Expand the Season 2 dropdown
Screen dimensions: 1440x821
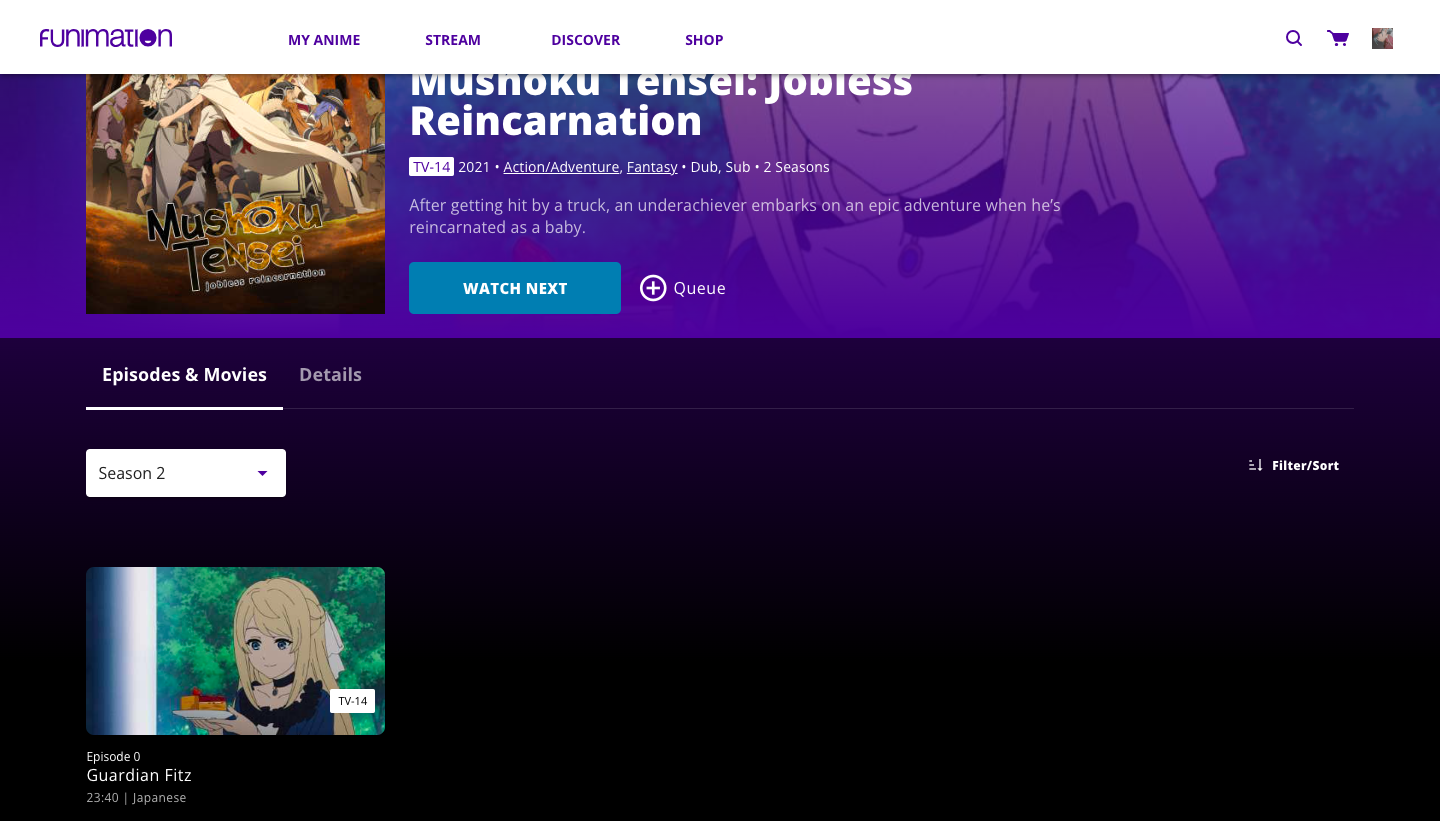(x=186, y=473)
